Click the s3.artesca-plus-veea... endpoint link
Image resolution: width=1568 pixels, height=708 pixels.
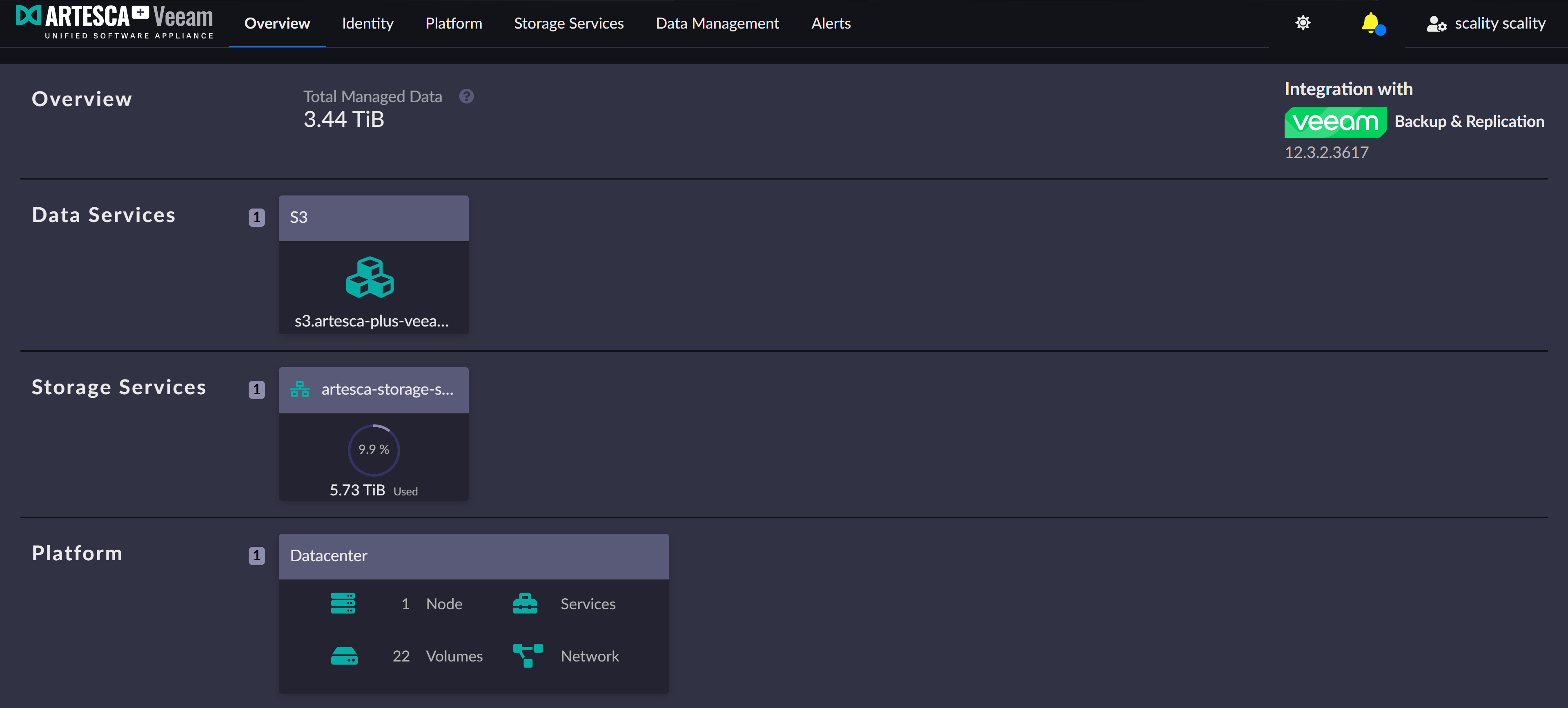tap(371, 321)
